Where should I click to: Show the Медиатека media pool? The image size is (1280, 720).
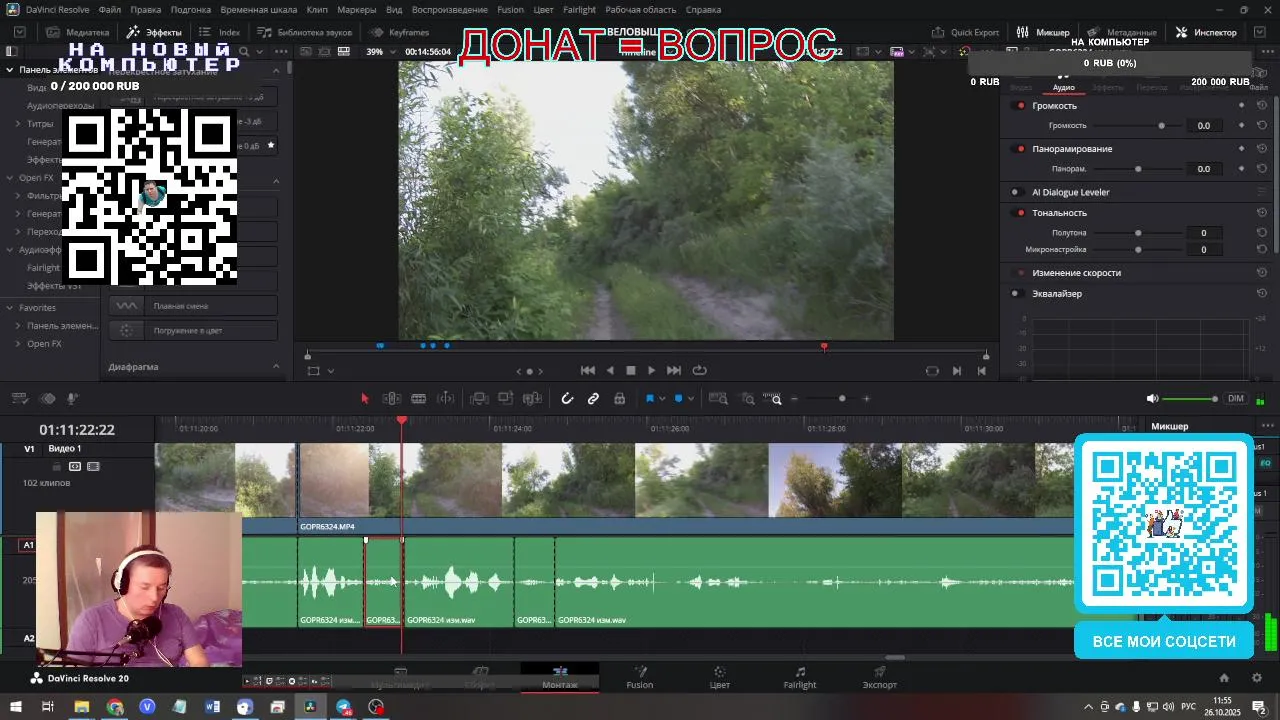coord(79,32)
